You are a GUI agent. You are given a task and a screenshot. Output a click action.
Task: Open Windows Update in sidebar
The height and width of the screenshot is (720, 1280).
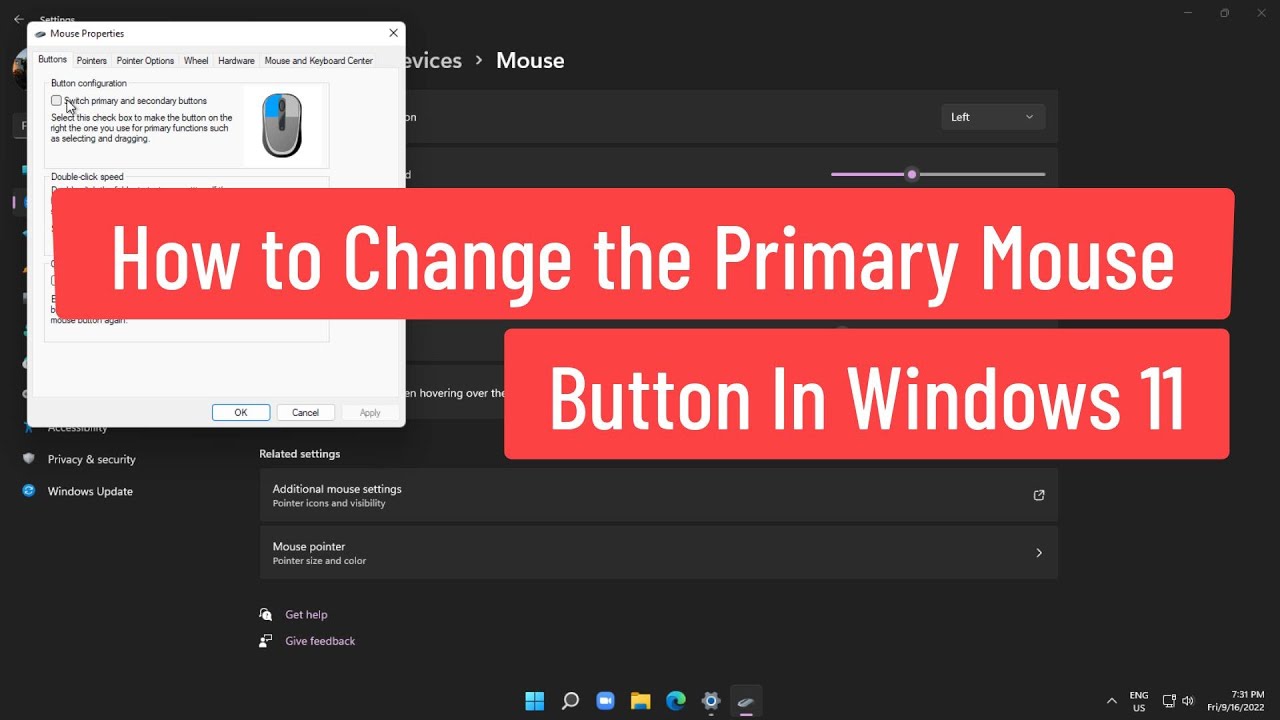tap(90, 491)
